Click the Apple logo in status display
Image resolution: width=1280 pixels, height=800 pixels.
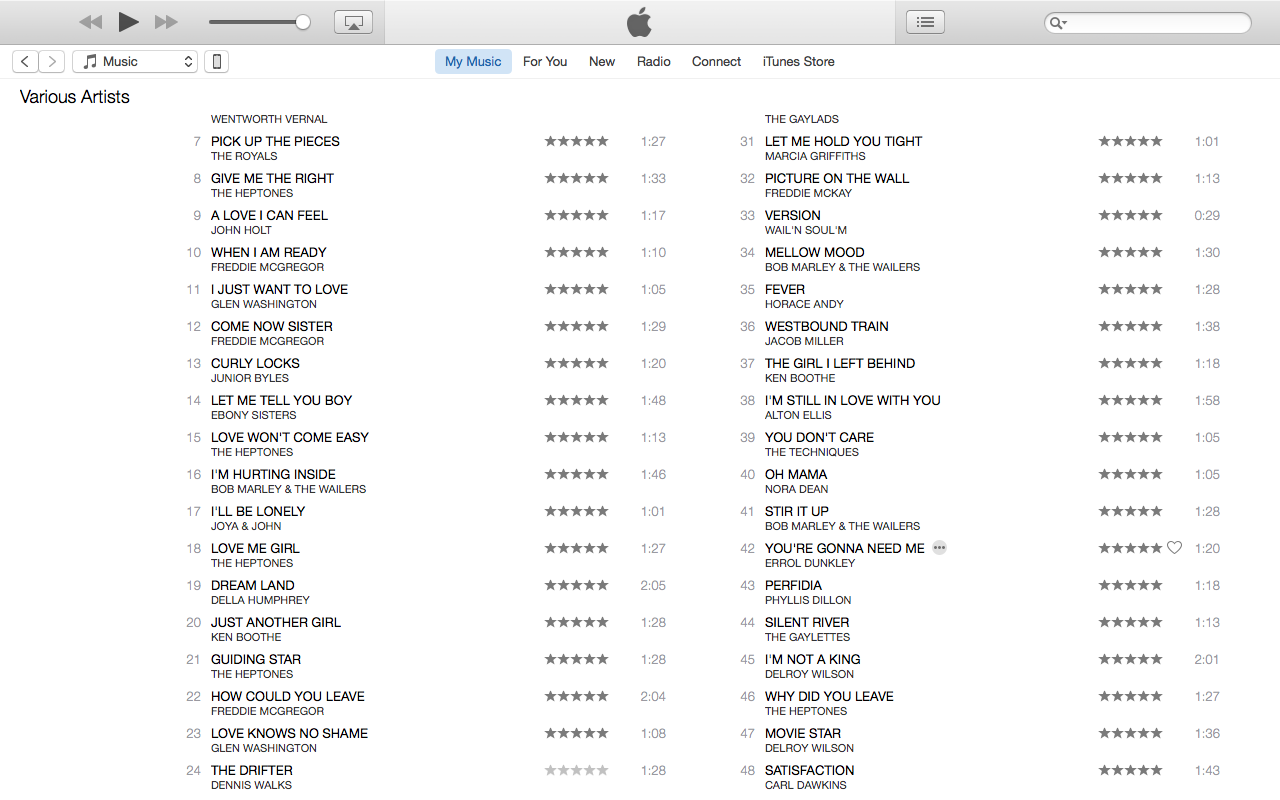click(639, 22)
